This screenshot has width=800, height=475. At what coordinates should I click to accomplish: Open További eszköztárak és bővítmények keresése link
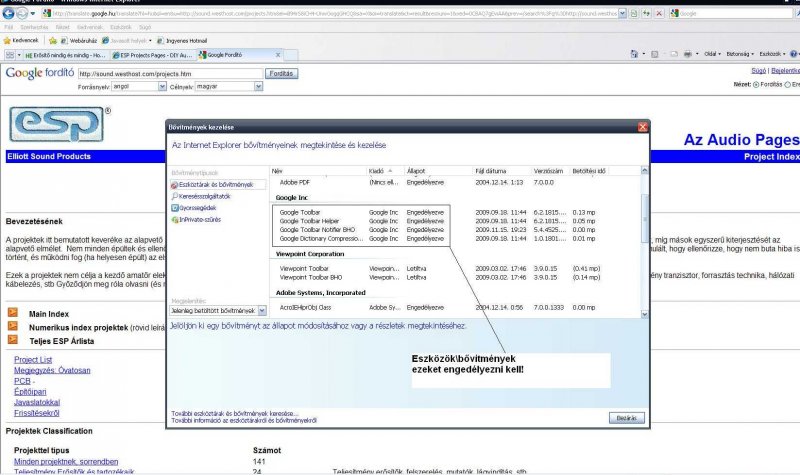pos(235,414)
